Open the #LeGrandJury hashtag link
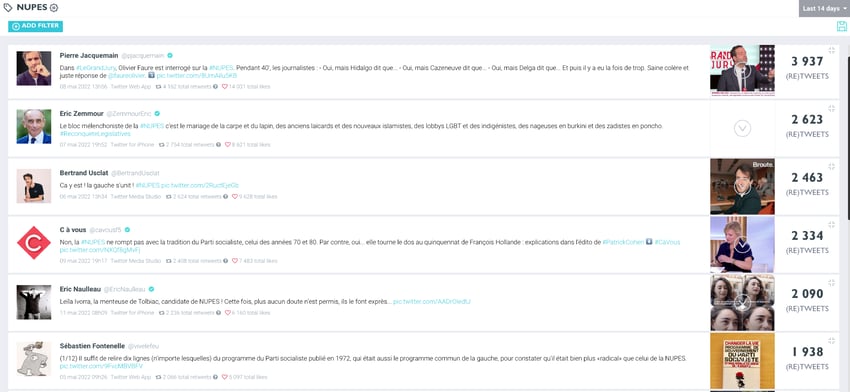850x392 pixels. click(x=96, y=68)
